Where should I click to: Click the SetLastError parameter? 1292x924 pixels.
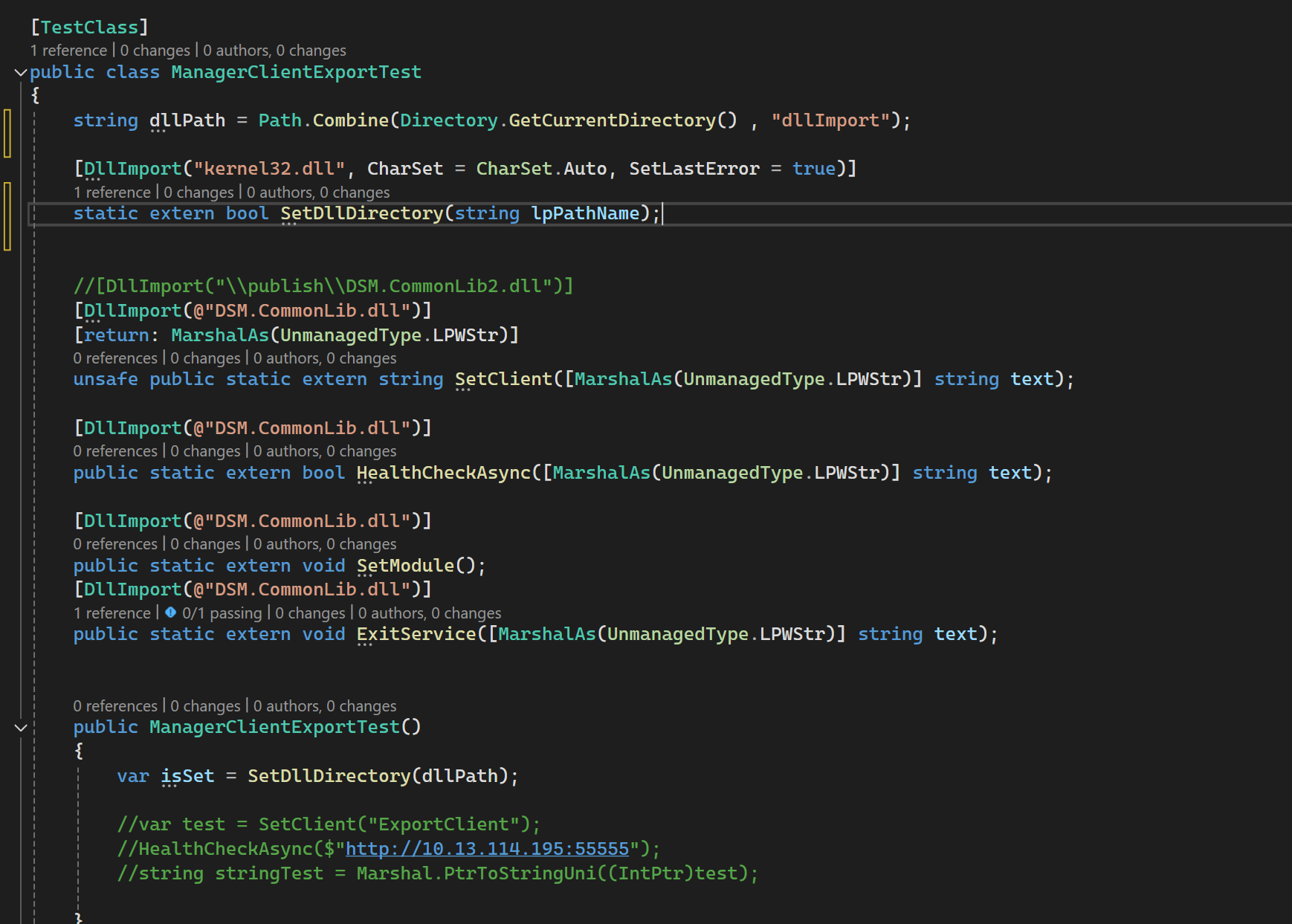coord(694,169)
